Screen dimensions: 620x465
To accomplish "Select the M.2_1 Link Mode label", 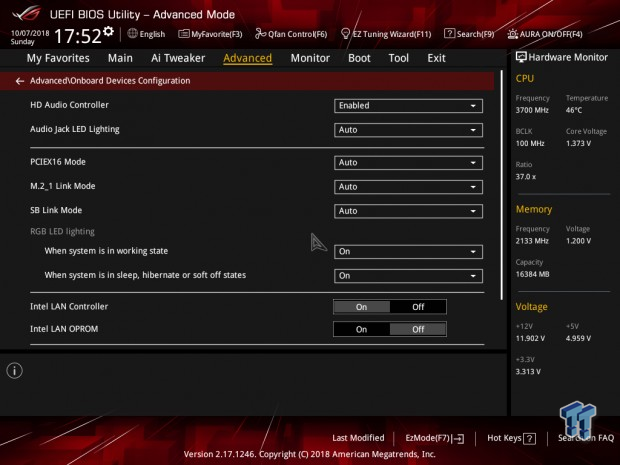I will point(62,186).
